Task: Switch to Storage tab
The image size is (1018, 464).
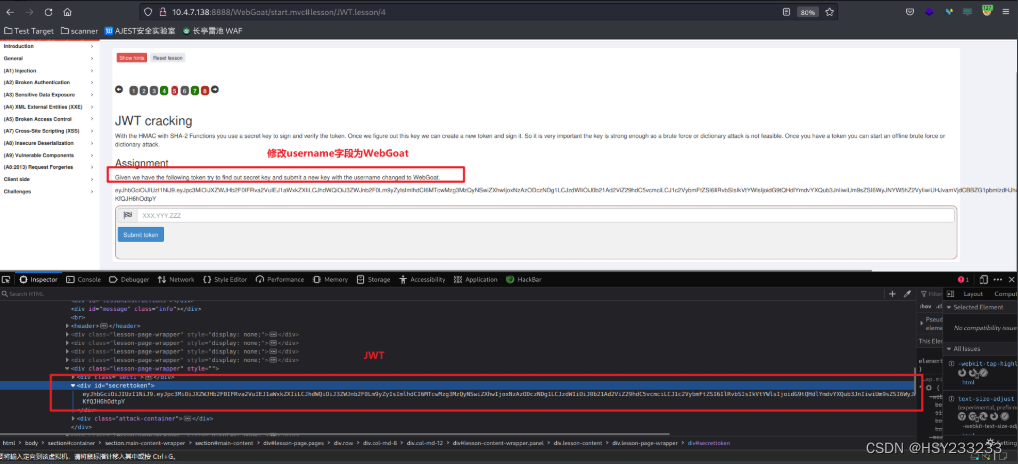Action: coord(373,280)
